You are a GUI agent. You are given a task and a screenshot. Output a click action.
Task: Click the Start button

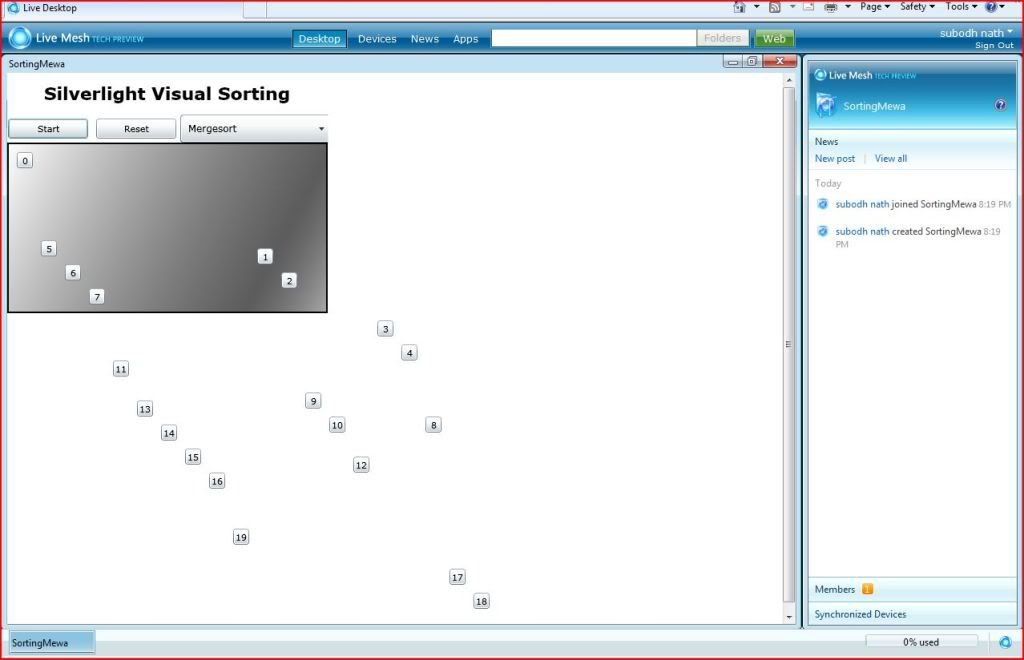[48, 129]
